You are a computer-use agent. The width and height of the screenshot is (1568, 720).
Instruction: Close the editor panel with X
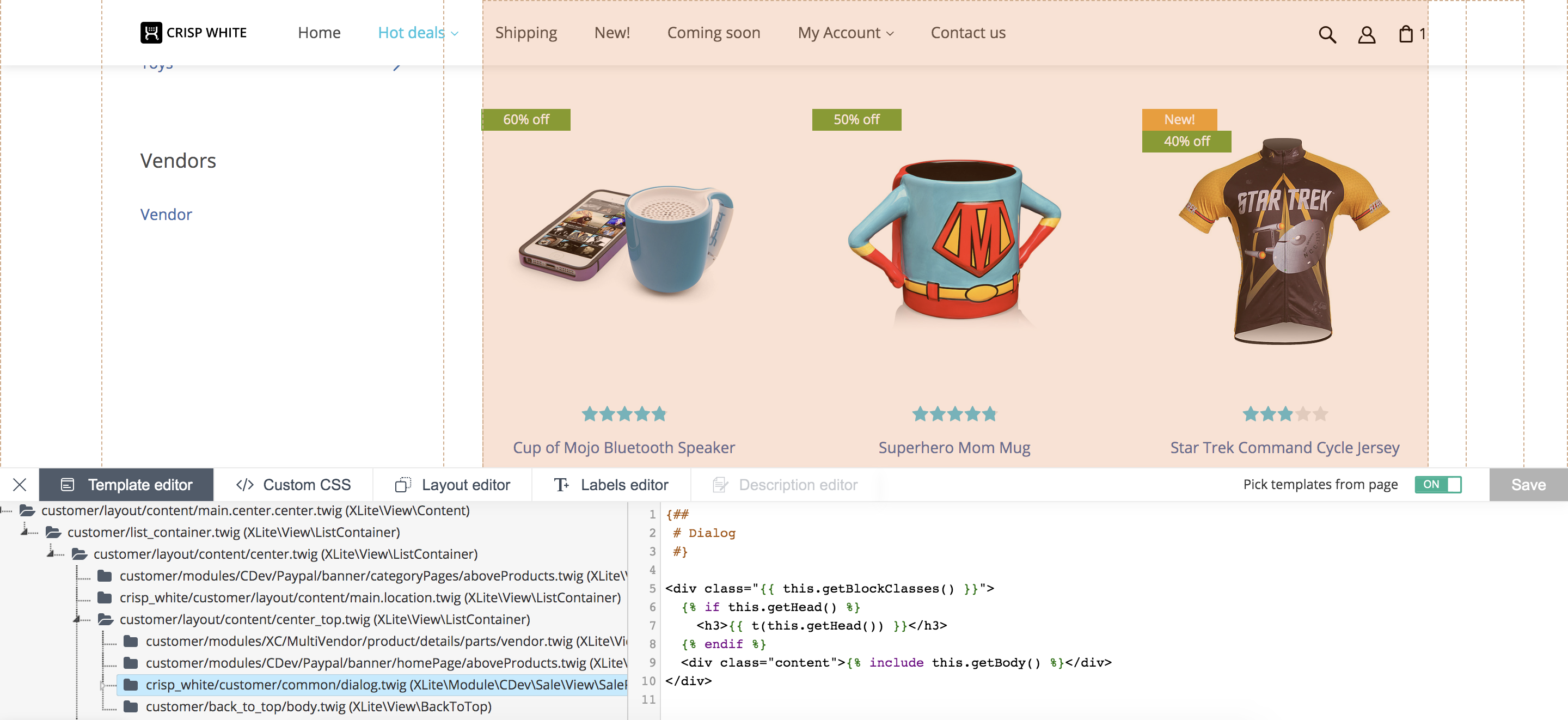coord(20,485)
